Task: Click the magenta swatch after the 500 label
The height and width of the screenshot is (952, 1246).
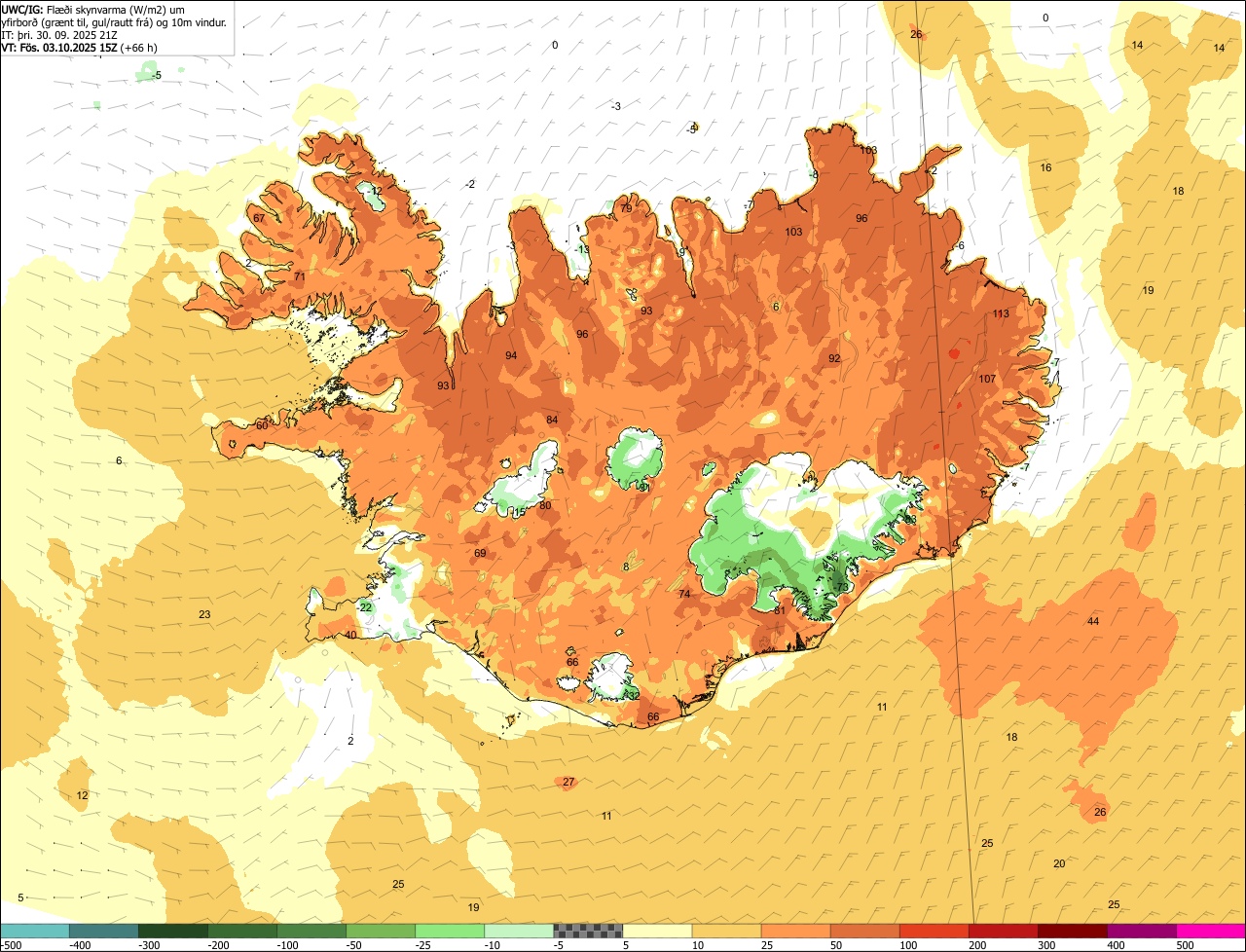Action: 1211,931
